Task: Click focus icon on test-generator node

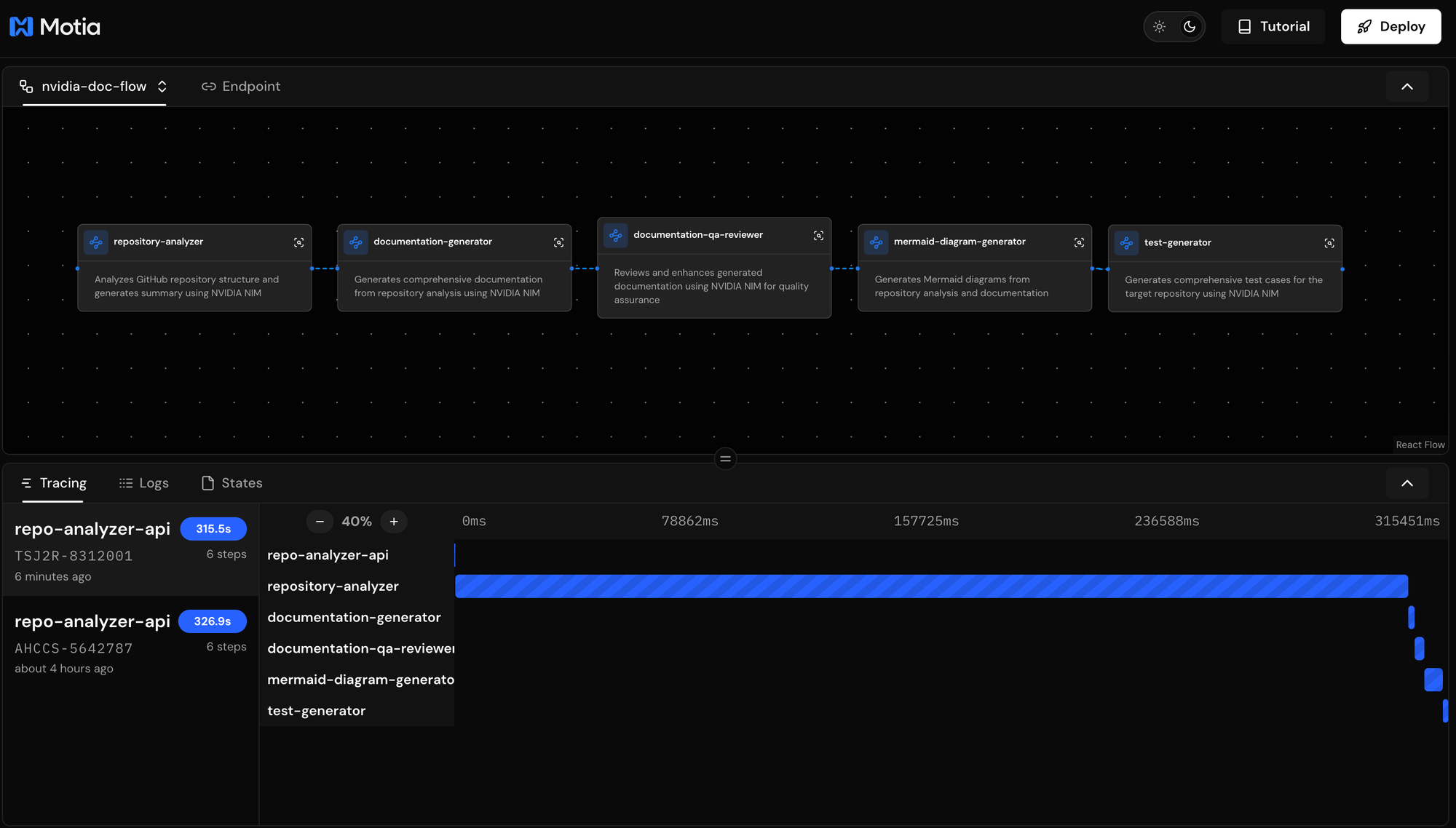Action: [x=1329, y=243]
